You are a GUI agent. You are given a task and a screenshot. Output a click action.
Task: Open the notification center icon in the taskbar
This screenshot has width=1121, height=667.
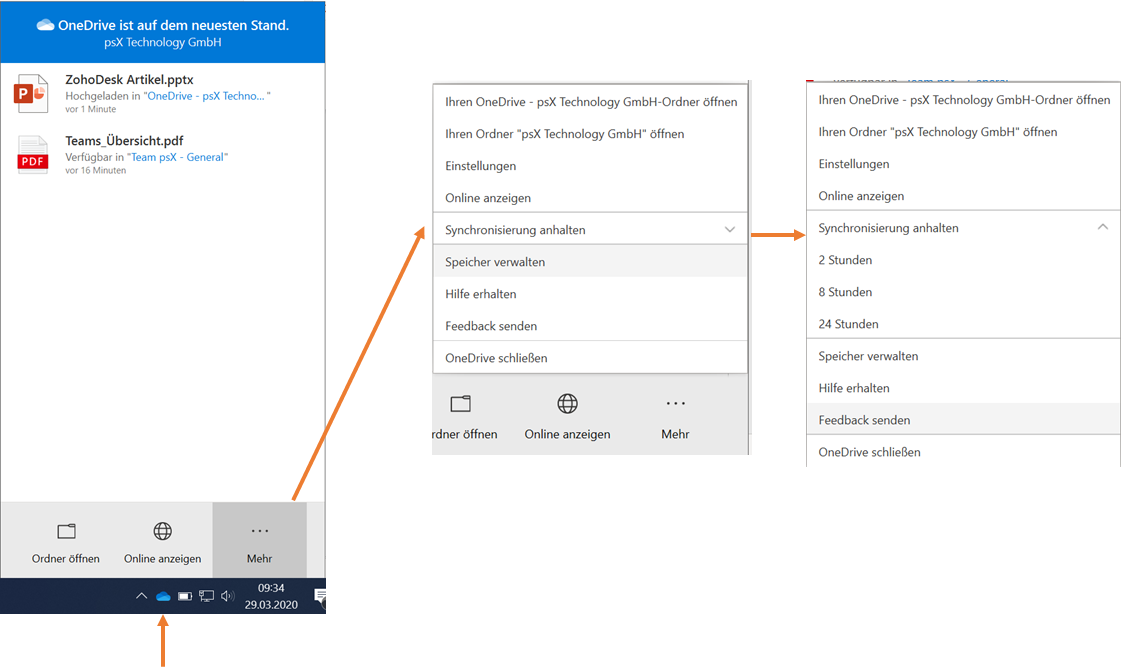pos(320,596)
